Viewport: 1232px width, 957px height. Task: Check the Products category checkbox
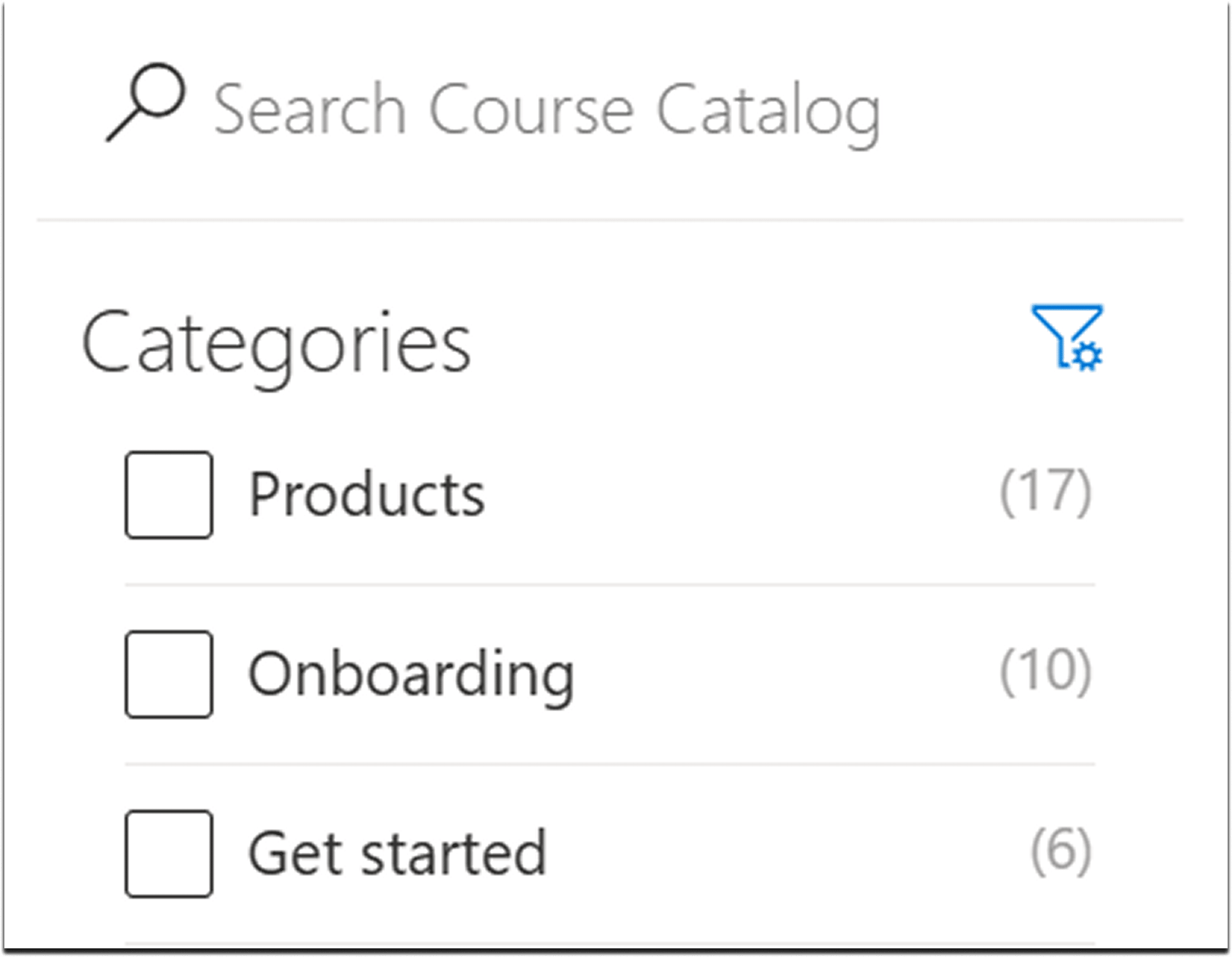[169, 495]
